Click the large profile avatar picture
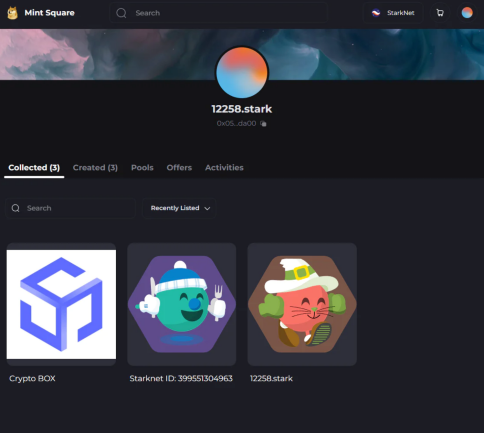Screen dimensions: 484x433 click(242, 72)
